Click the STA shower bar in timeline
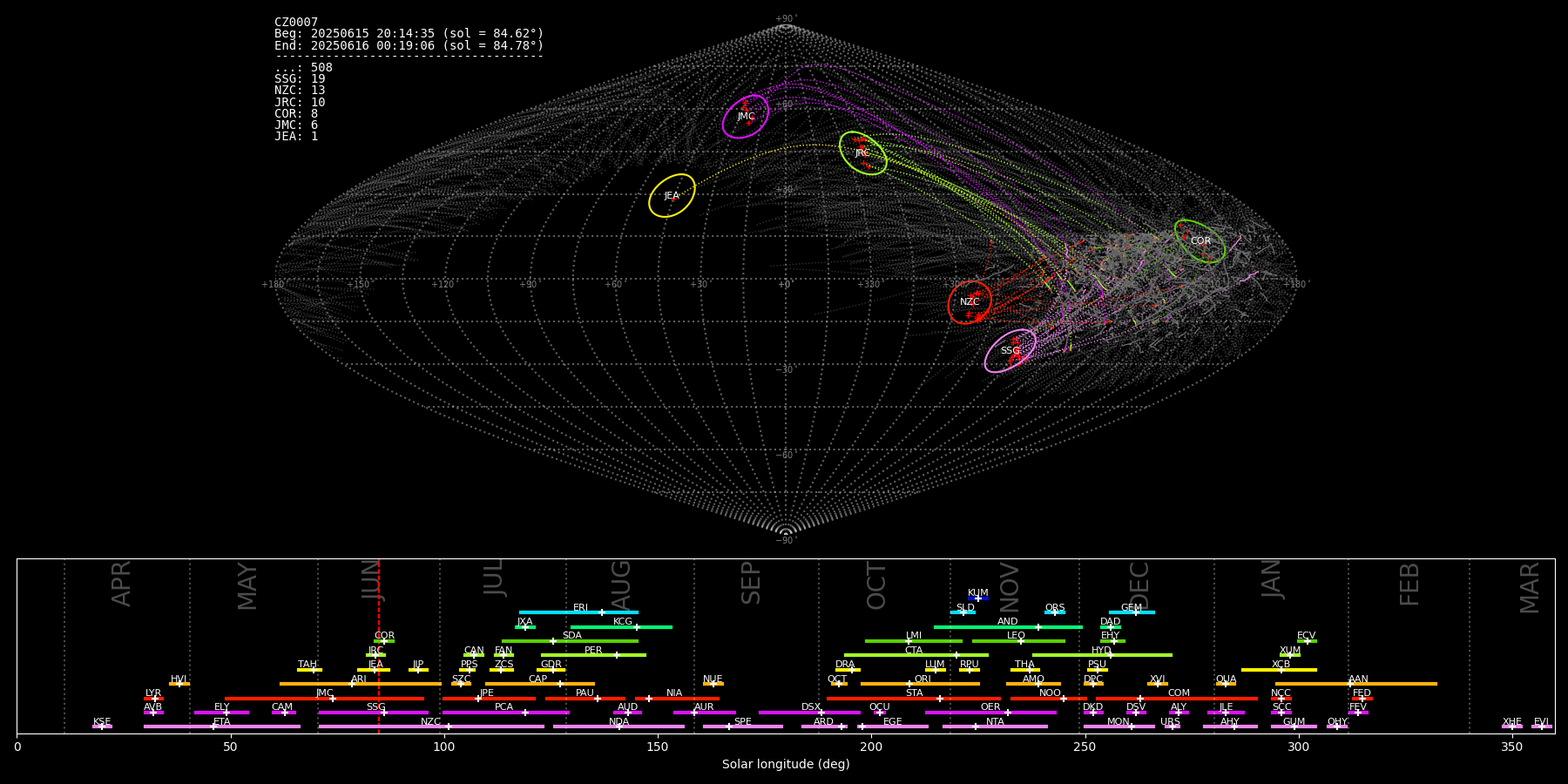Image resolution: width=1568 pixels, height=784 pixels. [x=914, y=698]
